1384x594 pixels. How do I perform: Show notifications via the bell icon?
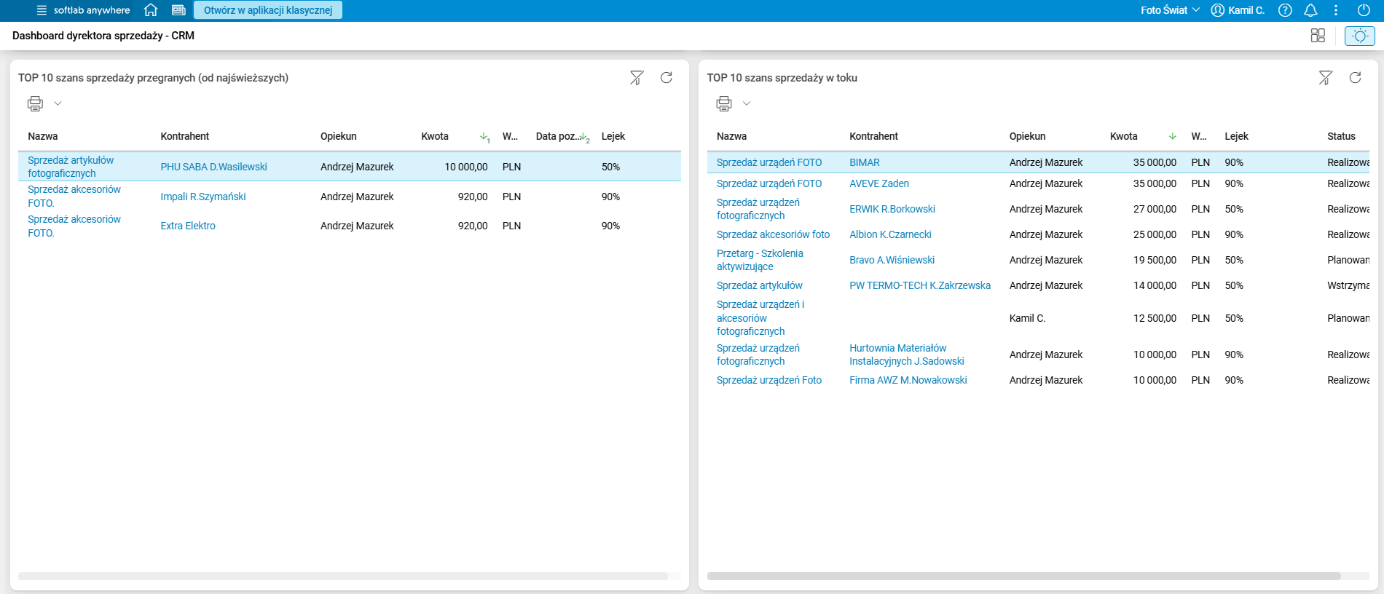[x=1311, y=10]
